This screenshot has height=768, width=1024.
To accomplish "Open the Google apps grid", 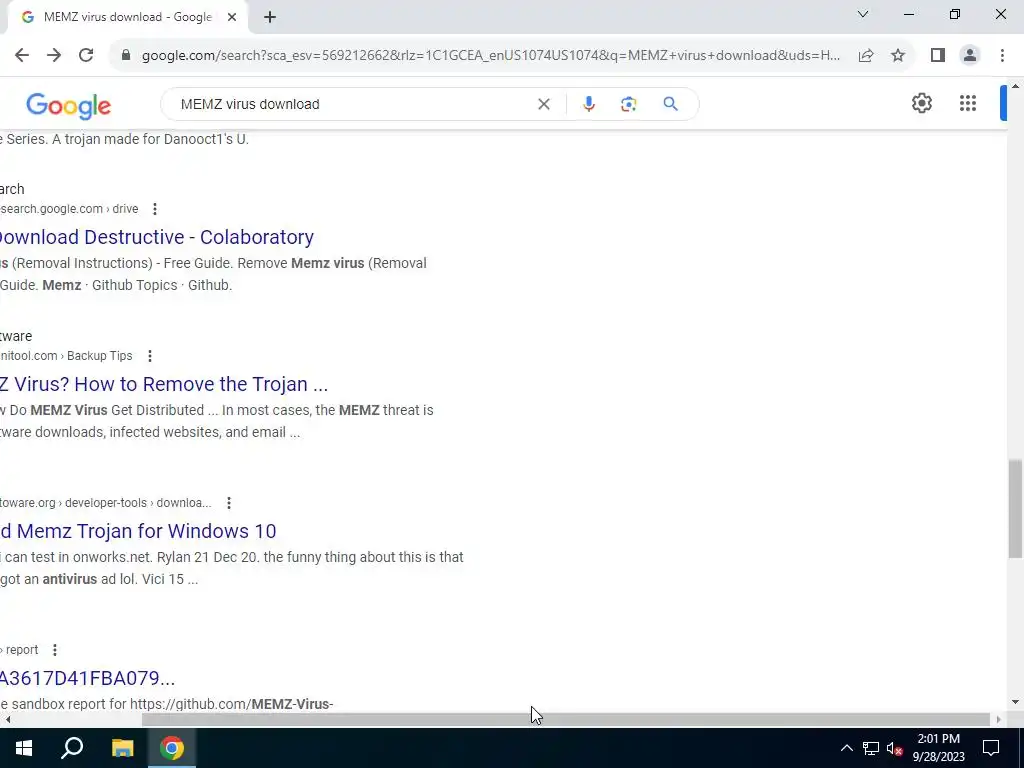I will (x=968, y=103).
